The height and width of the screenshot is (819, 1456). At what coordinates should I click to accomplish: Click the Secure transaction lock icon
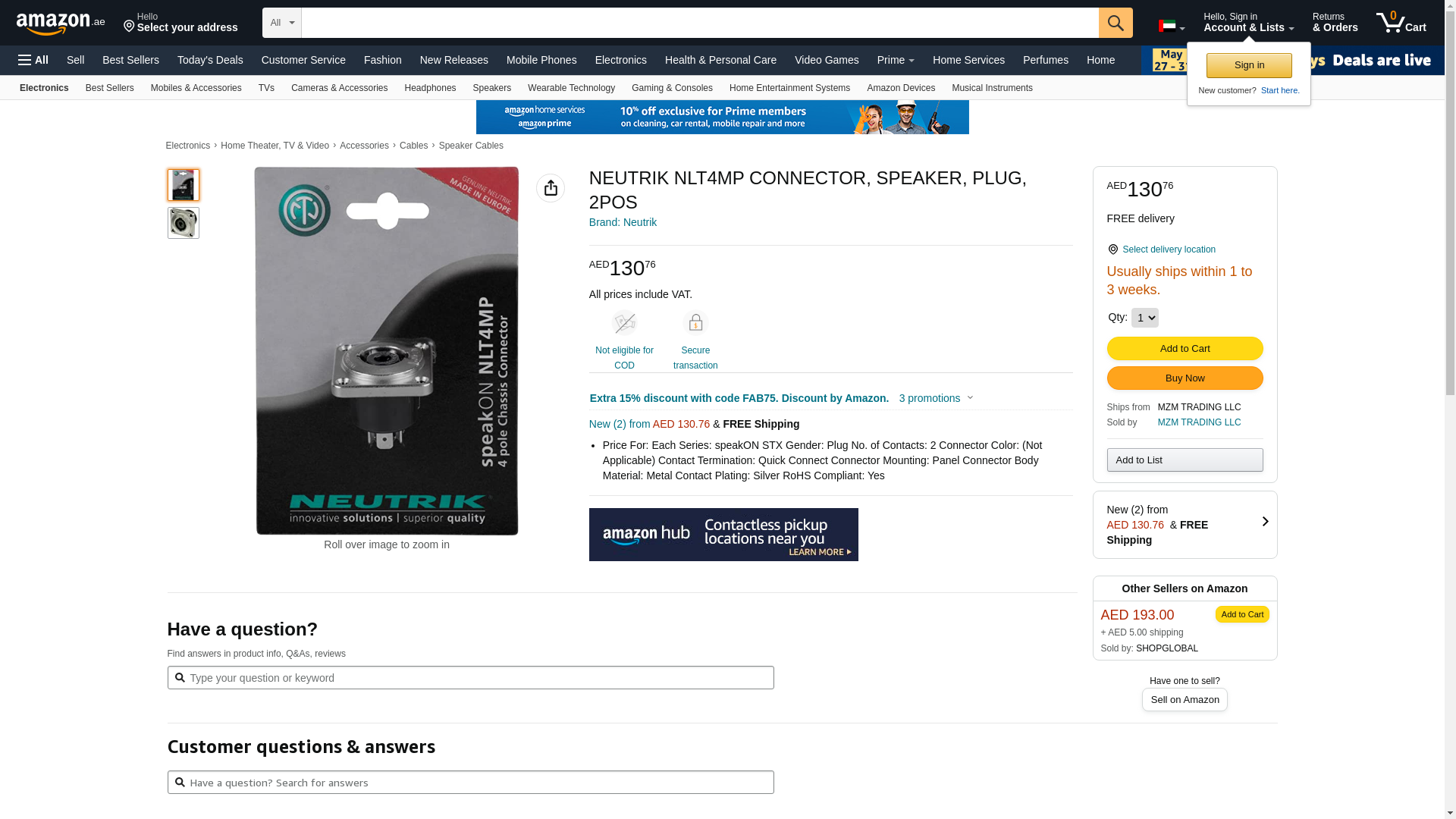point(695,323)
